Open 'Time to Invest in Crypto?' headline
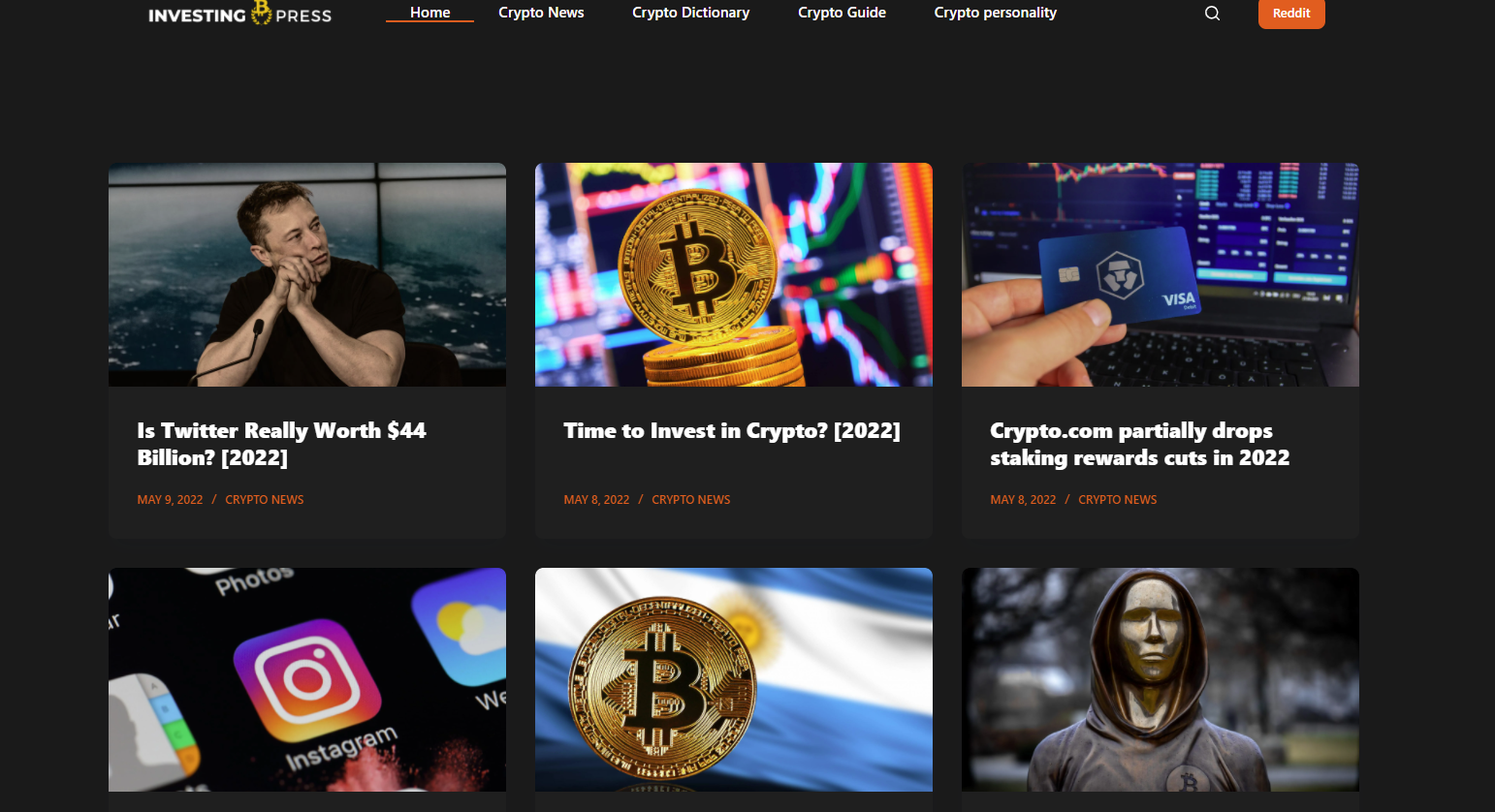Image resolution: width=1495 pixels, height=812 pixels. pos(732,431)
